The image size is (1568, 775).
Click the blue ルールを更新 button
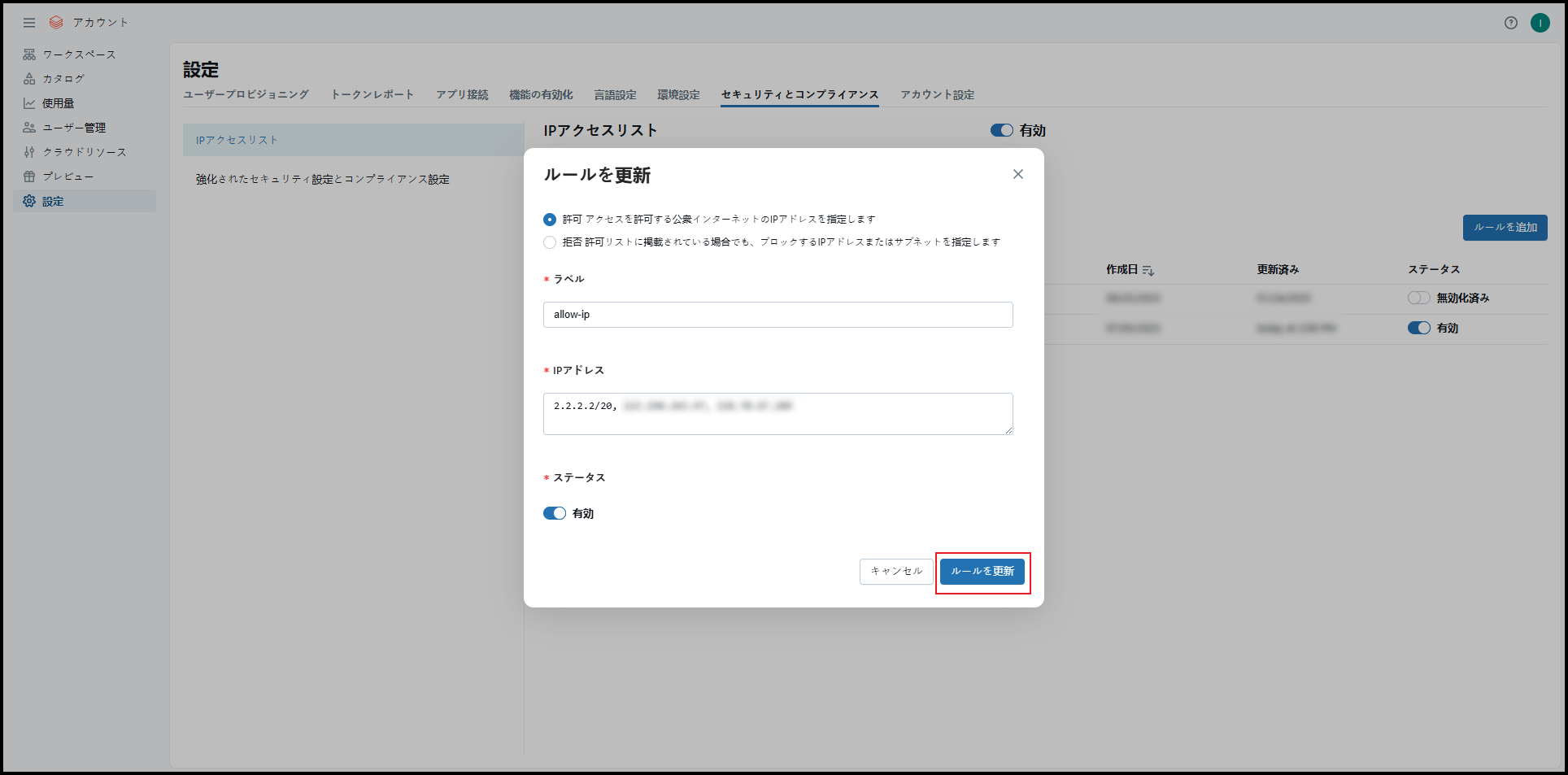(x=982, y=571)
